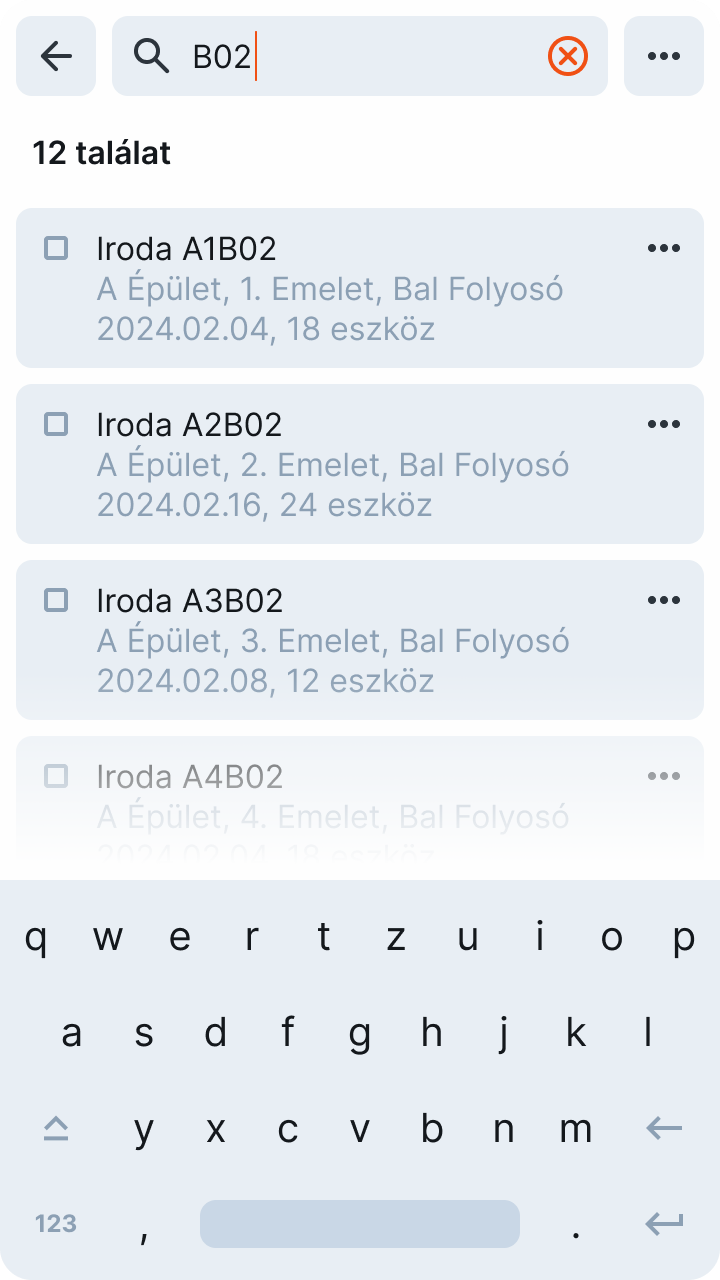Viewport: 720px width, 1280px height.
Task: Open options menu for Iroda A1B02
Action: pyautogui.click(x=664, y=248)
